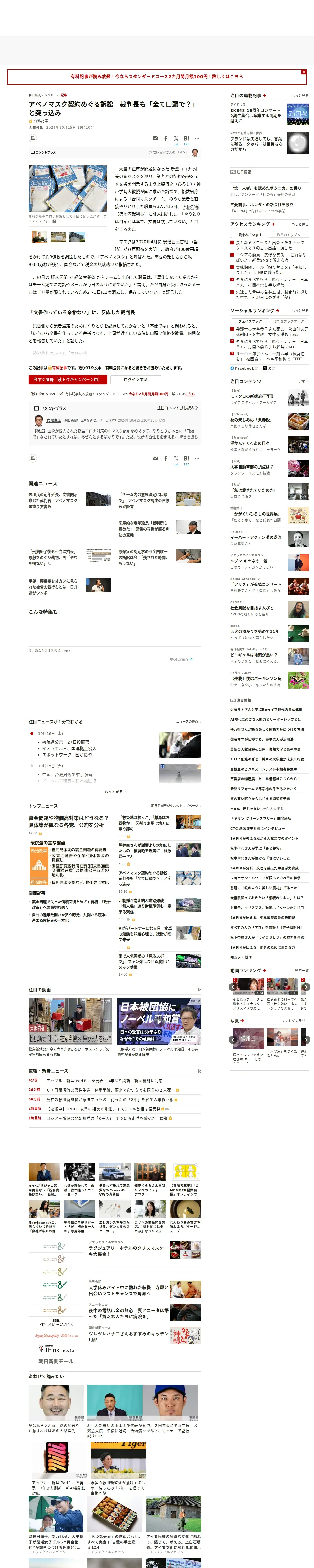This screenshot has width=314, height=1568.
Task: Previous arrow in 動画ランキング carousel
Action: coord(233,987)
